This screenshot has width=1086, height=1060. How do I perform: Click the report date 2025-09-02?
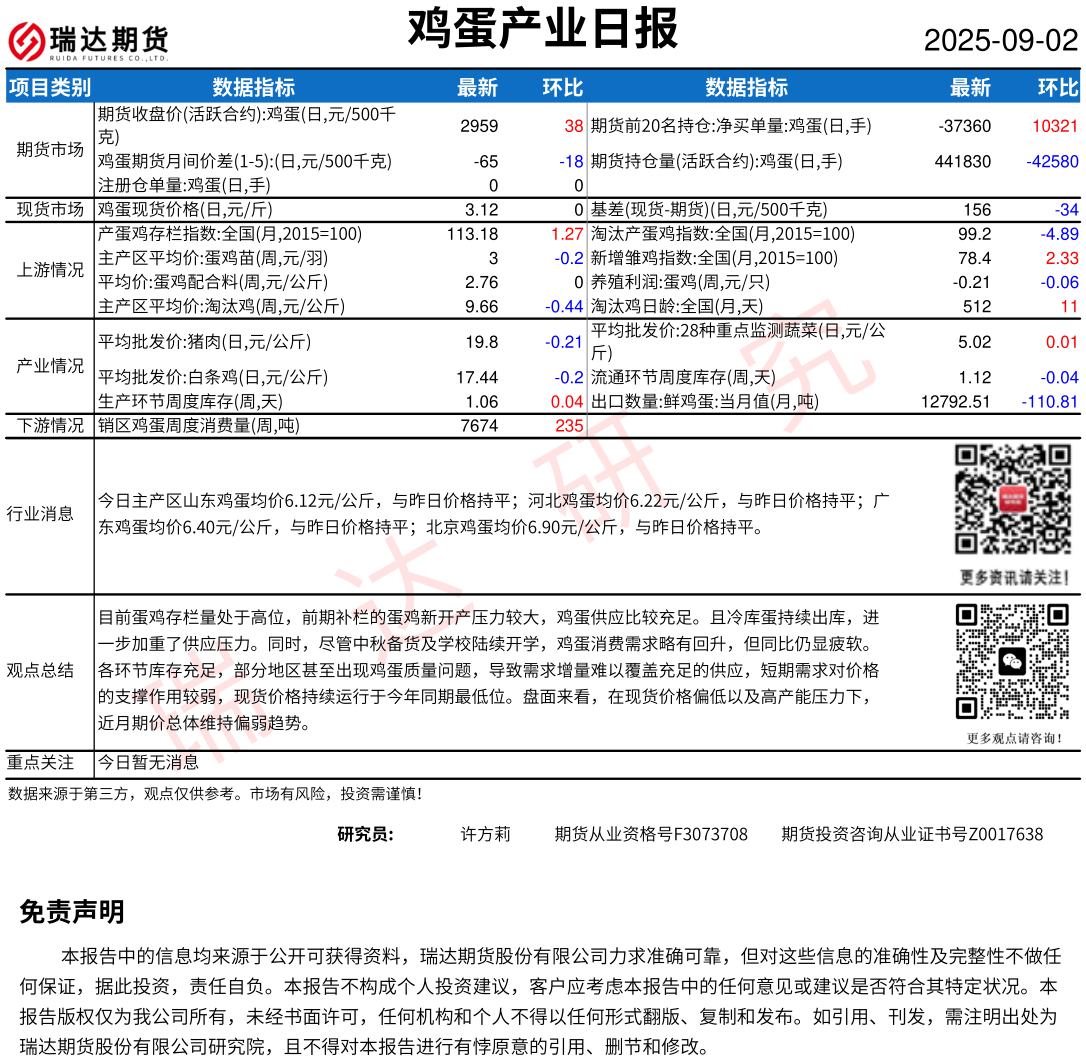point(1000,41)
